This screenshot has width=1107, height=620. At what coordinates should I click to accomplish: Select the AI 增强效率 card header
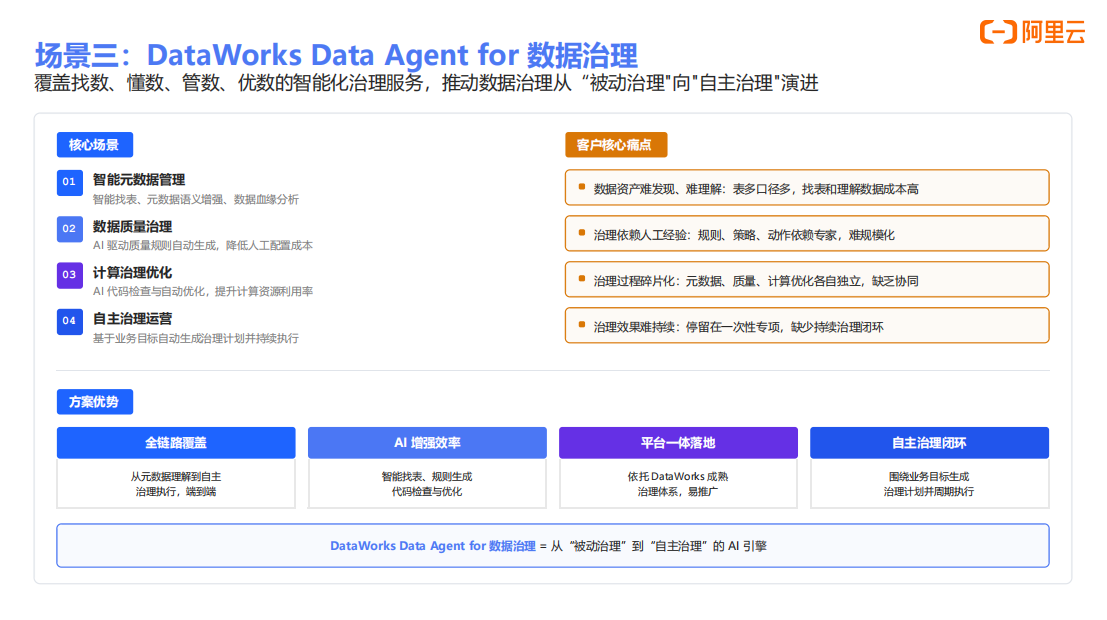(427, 443)
